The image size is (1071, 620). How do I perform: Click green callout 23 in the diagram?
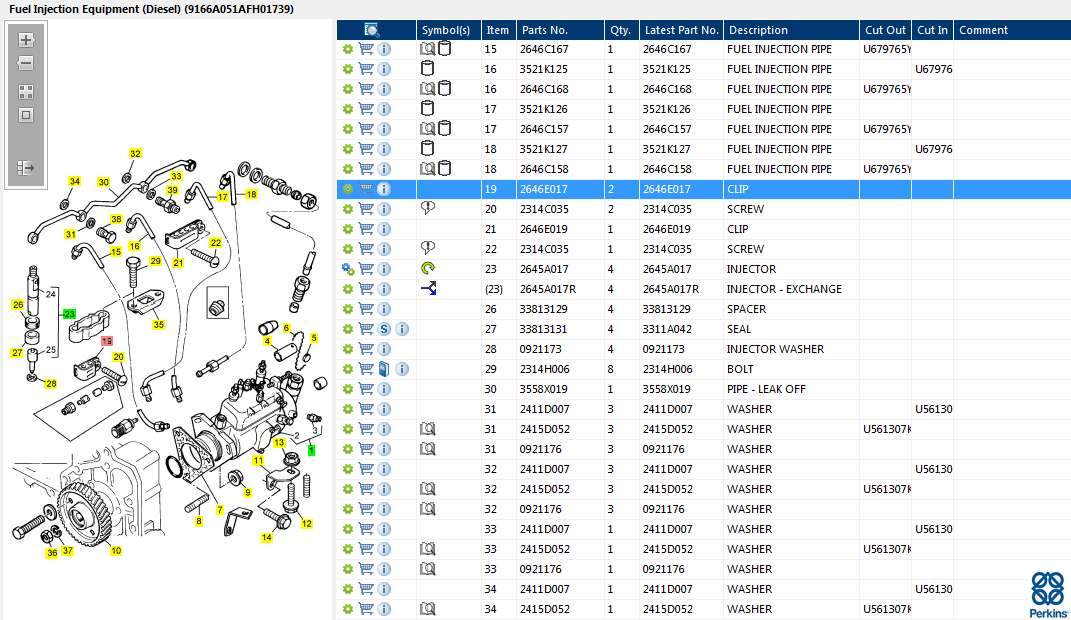click(x=69, y=314)
